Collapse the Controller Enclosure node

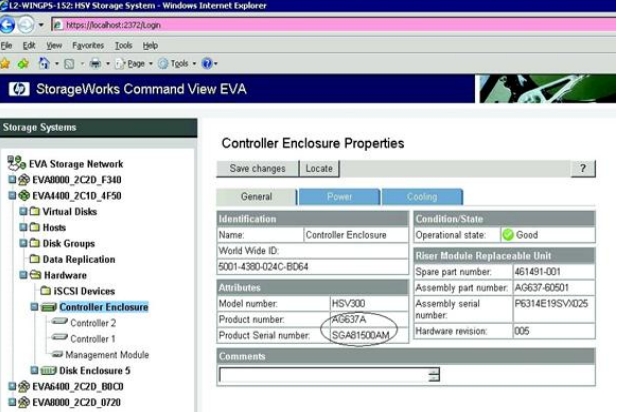point(34,307)
